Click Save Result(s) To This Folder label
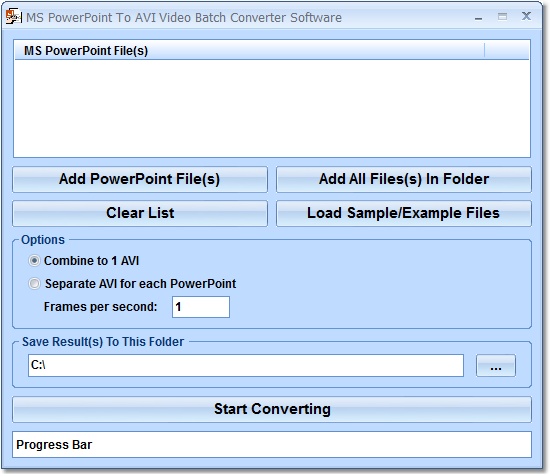 (x=103, y=342)
